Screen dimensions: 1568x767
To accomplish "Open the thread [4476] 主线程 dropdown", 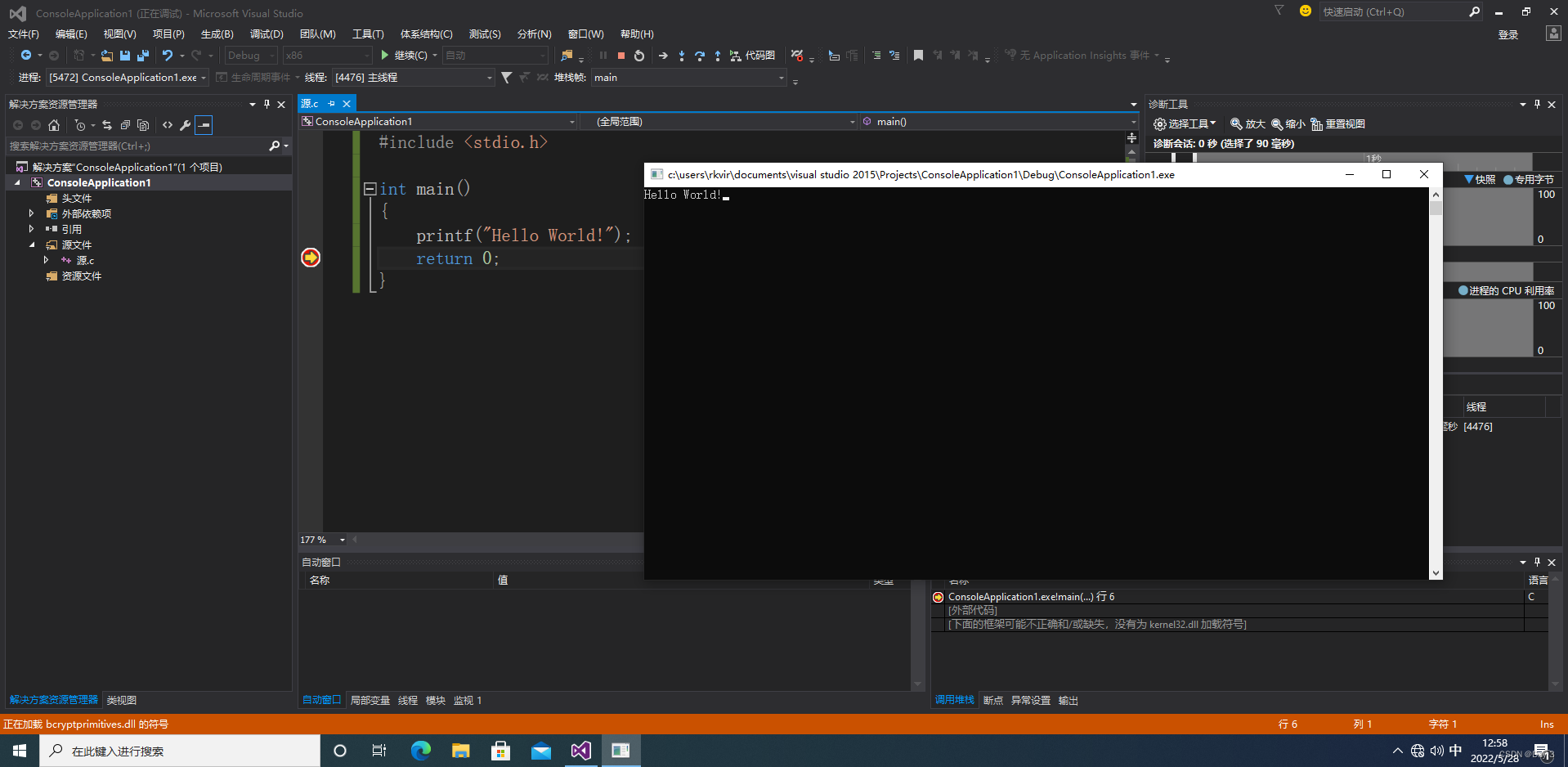I will coord(414,78).
